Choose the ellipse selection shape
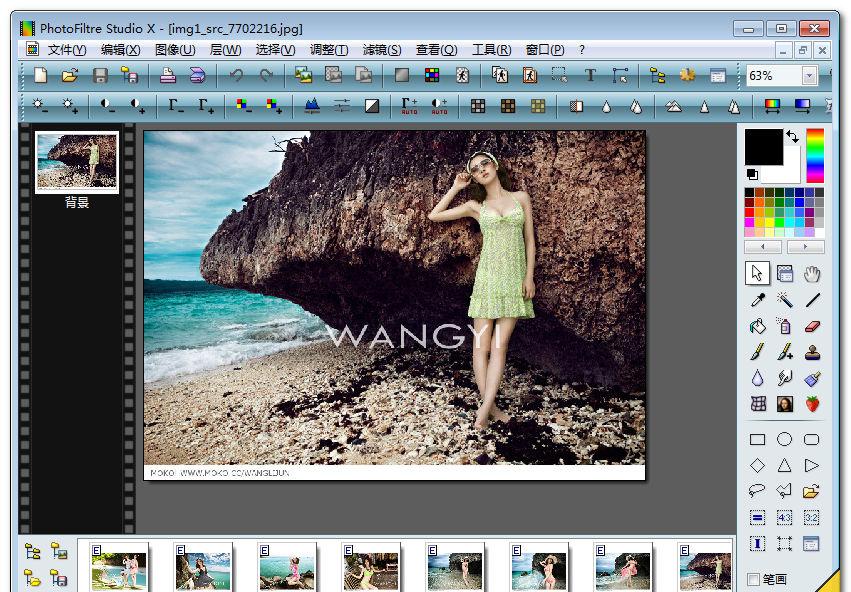 (x=784, y=440)
